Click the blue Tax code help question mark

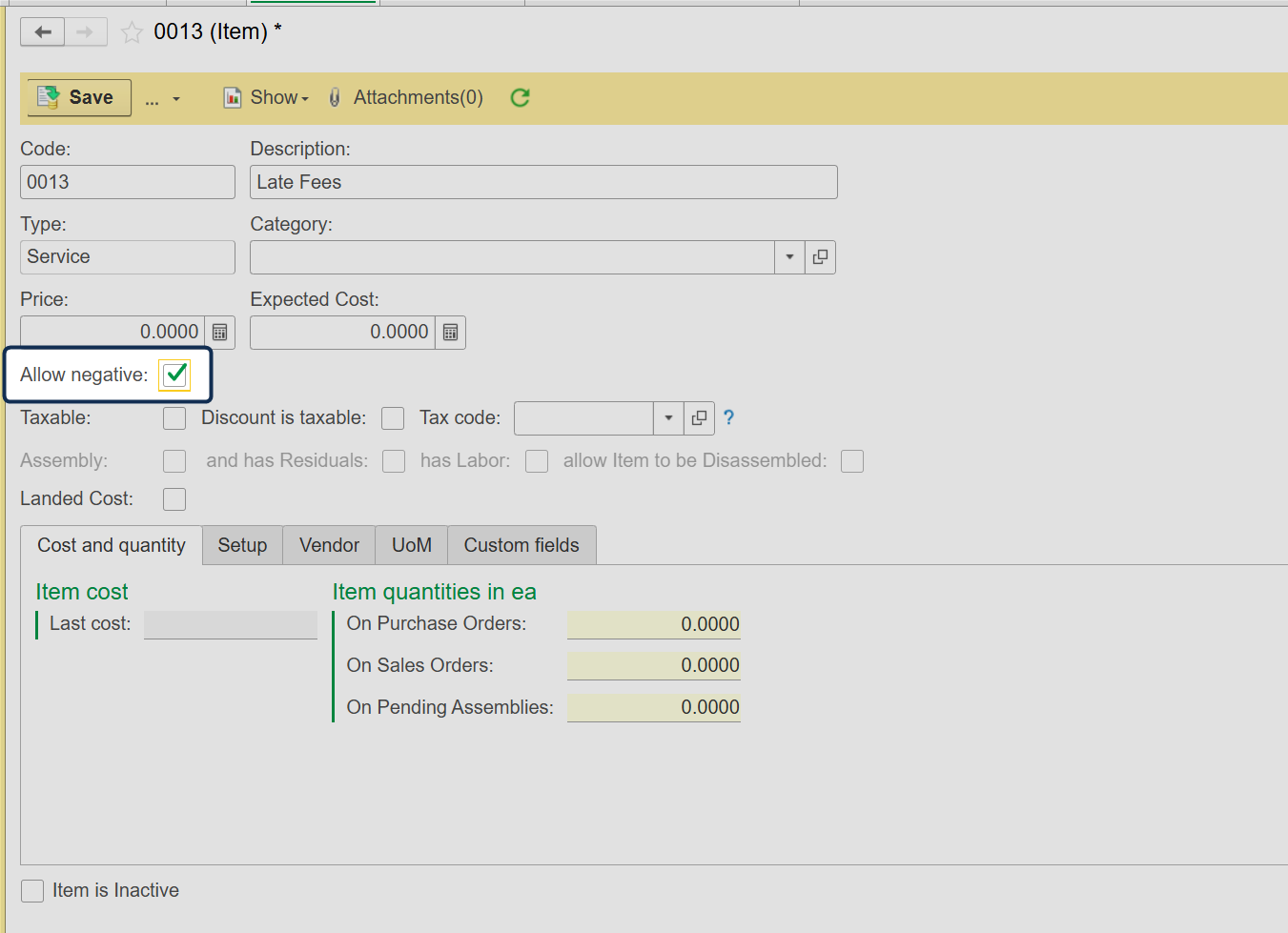728,417
